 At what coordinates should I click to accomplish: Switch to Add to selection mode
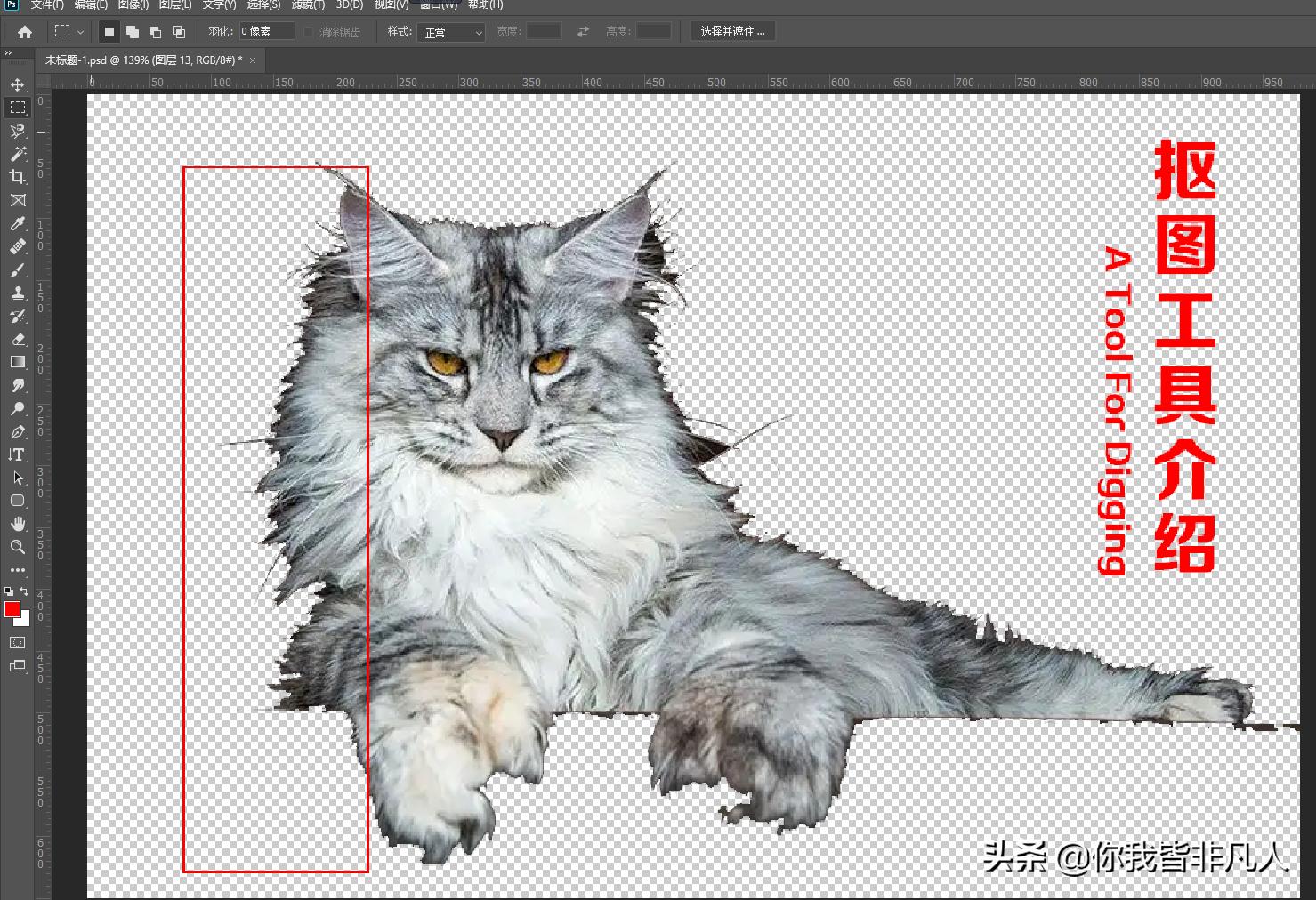[132, 31]
